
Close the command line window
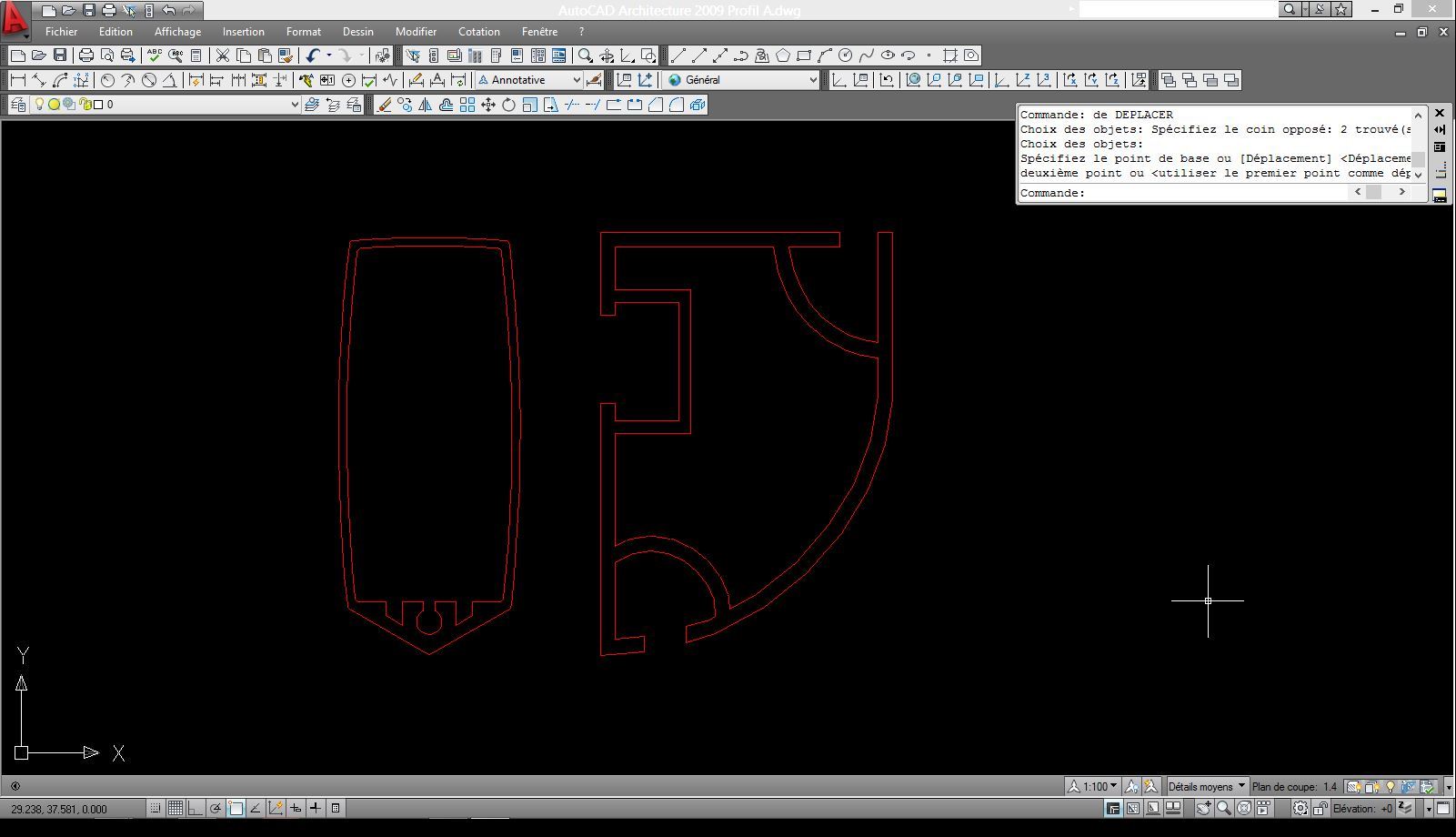click(1440, 112)
